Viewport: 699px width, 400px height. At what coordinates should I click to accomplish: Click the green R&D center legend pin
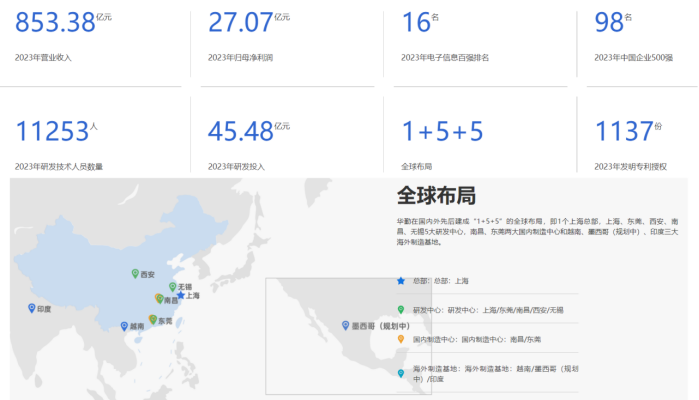pos(401,310)
